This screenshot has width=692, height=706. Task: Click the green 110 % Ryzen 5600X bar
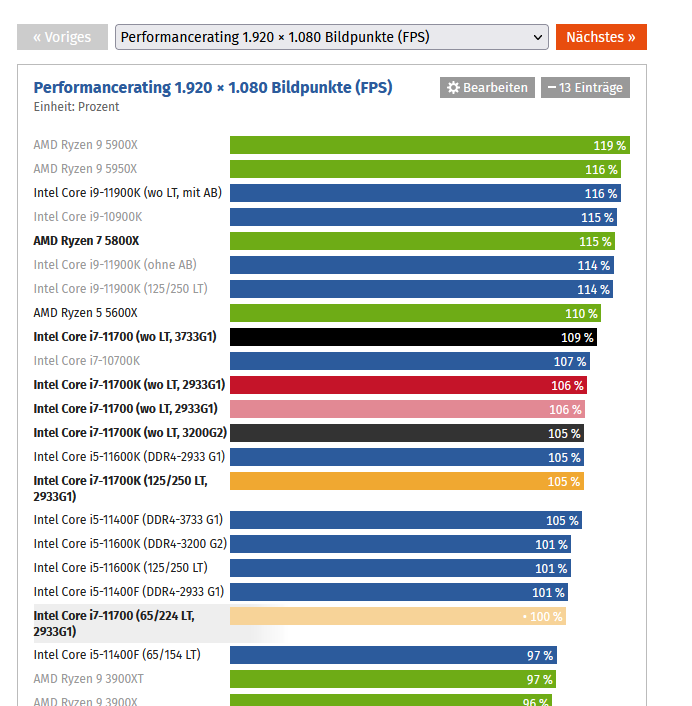(416, 313)
